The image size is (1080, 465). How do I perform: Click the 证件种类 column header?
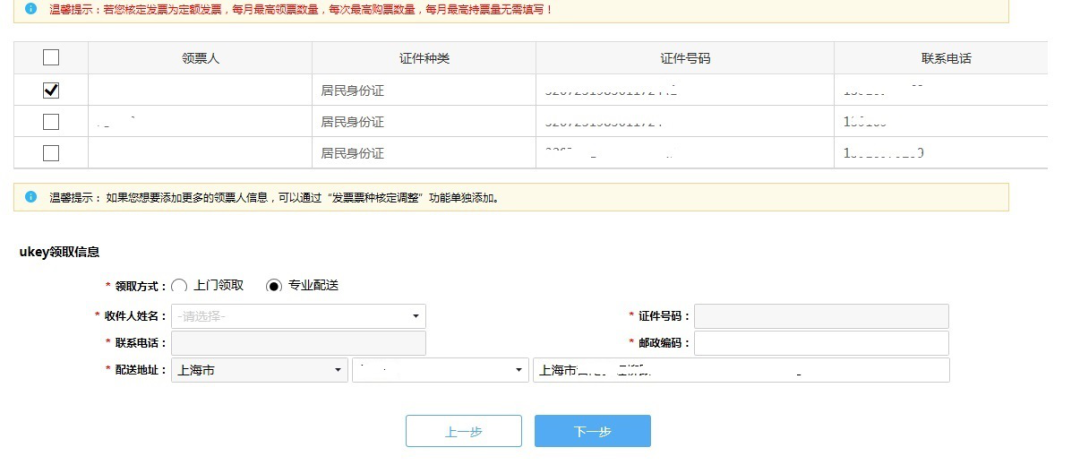click(x=424, y=58)
